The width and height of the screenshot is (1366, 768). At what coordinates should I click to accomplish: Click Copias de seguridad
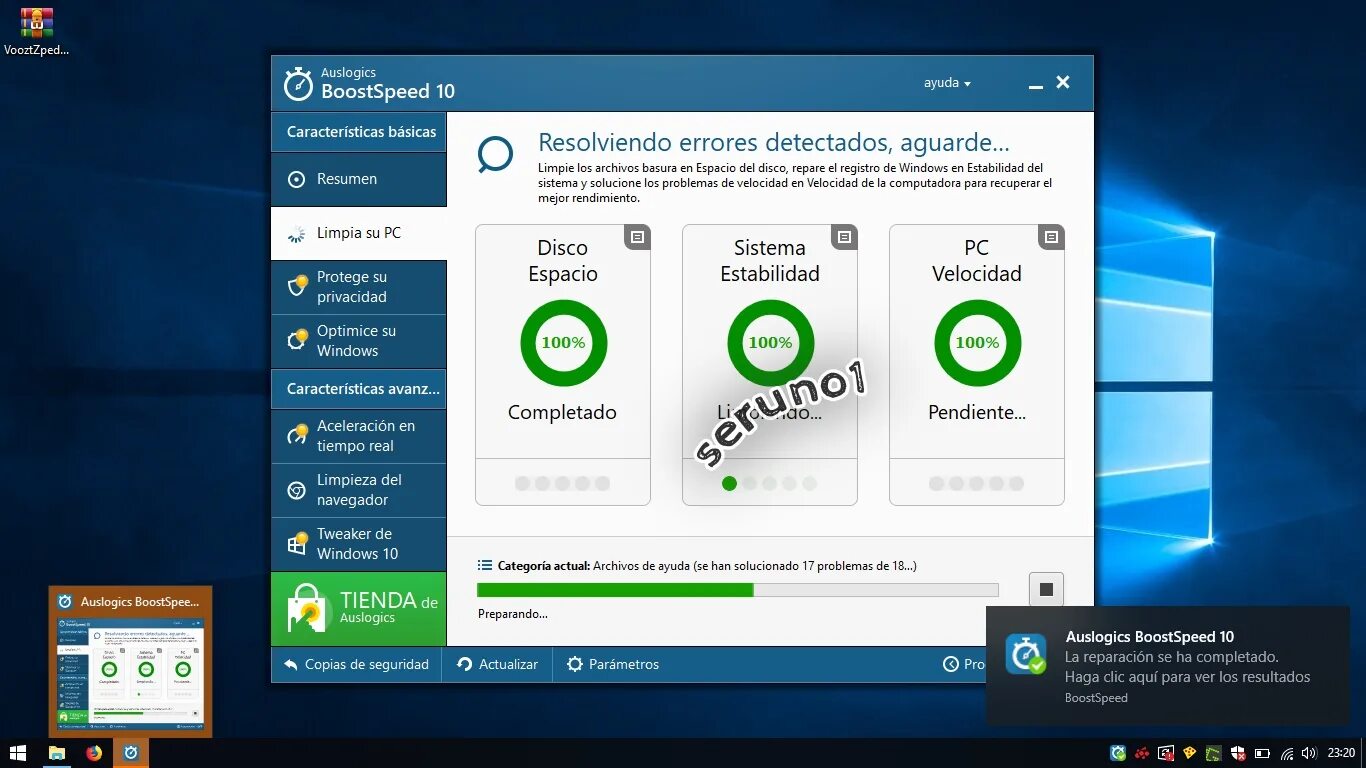(356, 664)
